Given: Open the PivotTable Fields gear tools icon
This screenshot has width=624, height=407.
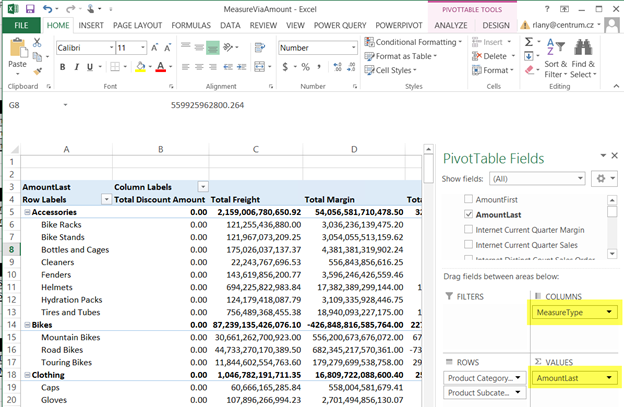Looking at the screenshot, I should pos(601,178).
